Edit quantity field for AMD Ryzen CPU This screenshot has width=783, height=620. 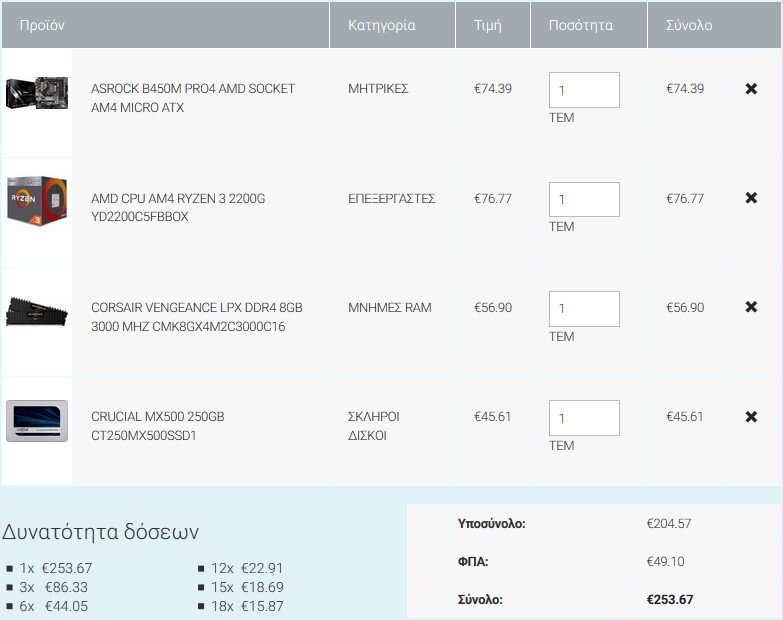point(584,199)
